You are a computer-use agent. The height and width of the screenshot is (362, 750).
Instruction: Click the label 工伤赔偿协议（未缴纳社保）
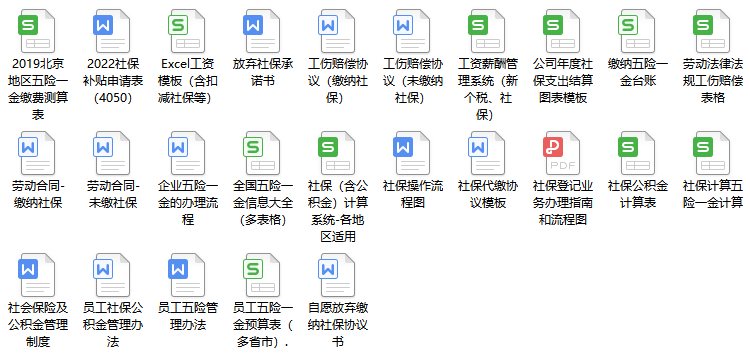412,81
